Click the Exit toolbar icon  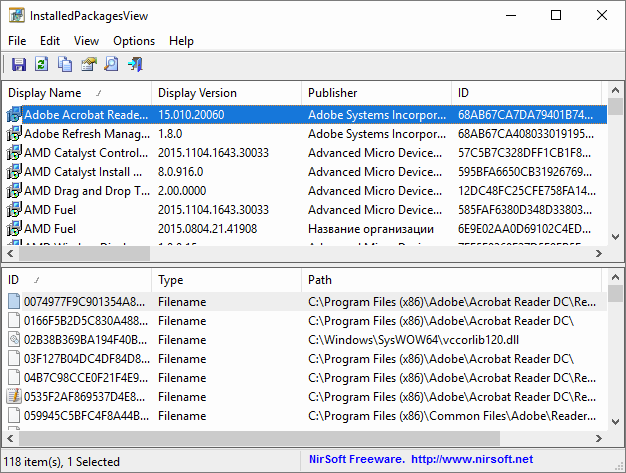pyautogui.click(x=135, y=65)
